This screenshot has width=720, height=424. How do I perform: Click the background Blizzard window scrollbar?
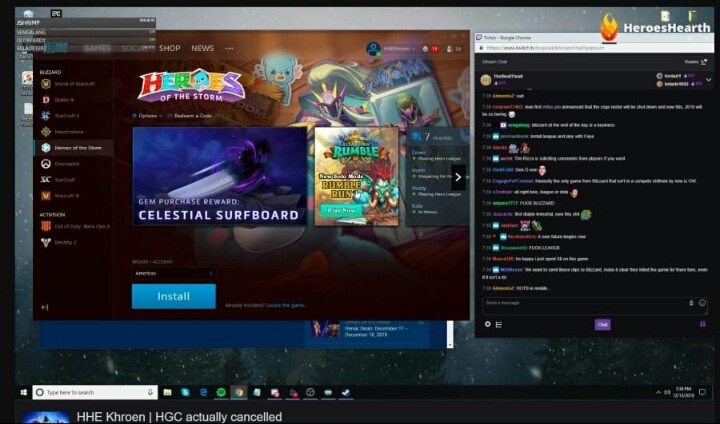pos(450,334)
